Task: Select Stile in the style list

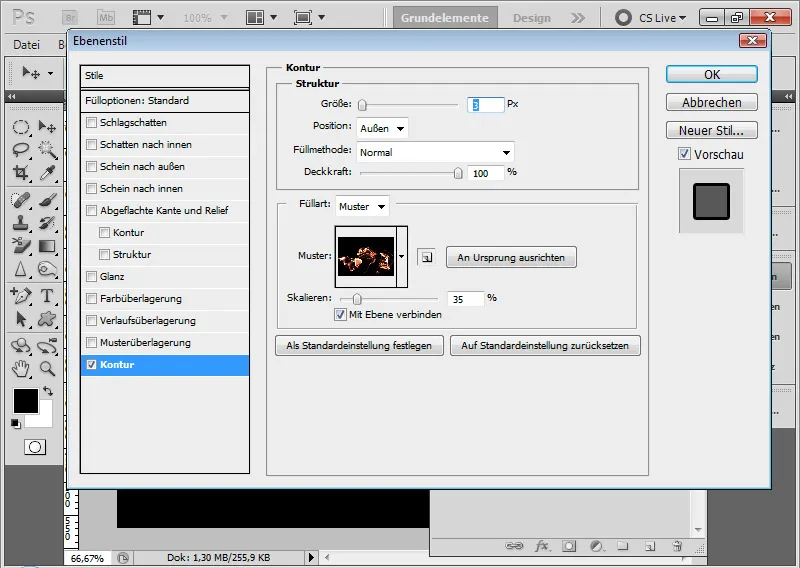Action: 165,76
